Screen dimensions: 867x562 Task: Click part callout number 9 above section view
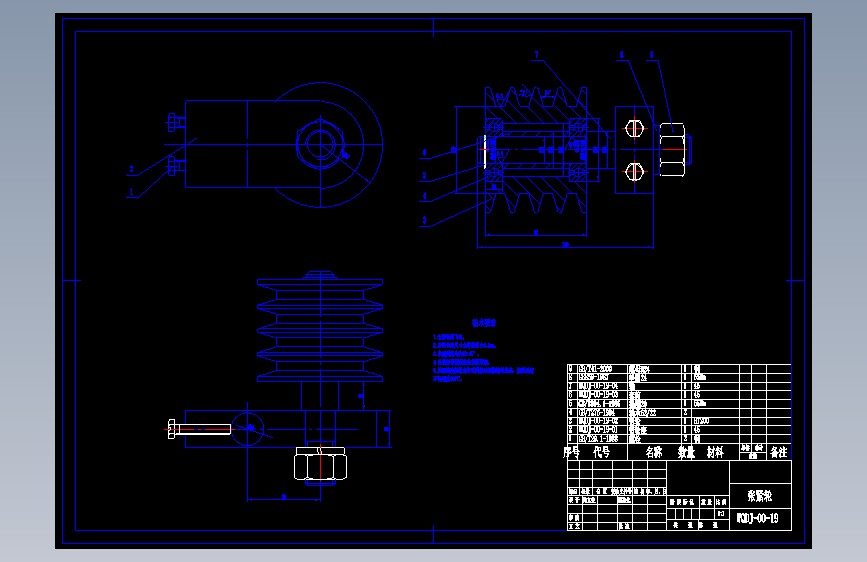click(651, 55)
